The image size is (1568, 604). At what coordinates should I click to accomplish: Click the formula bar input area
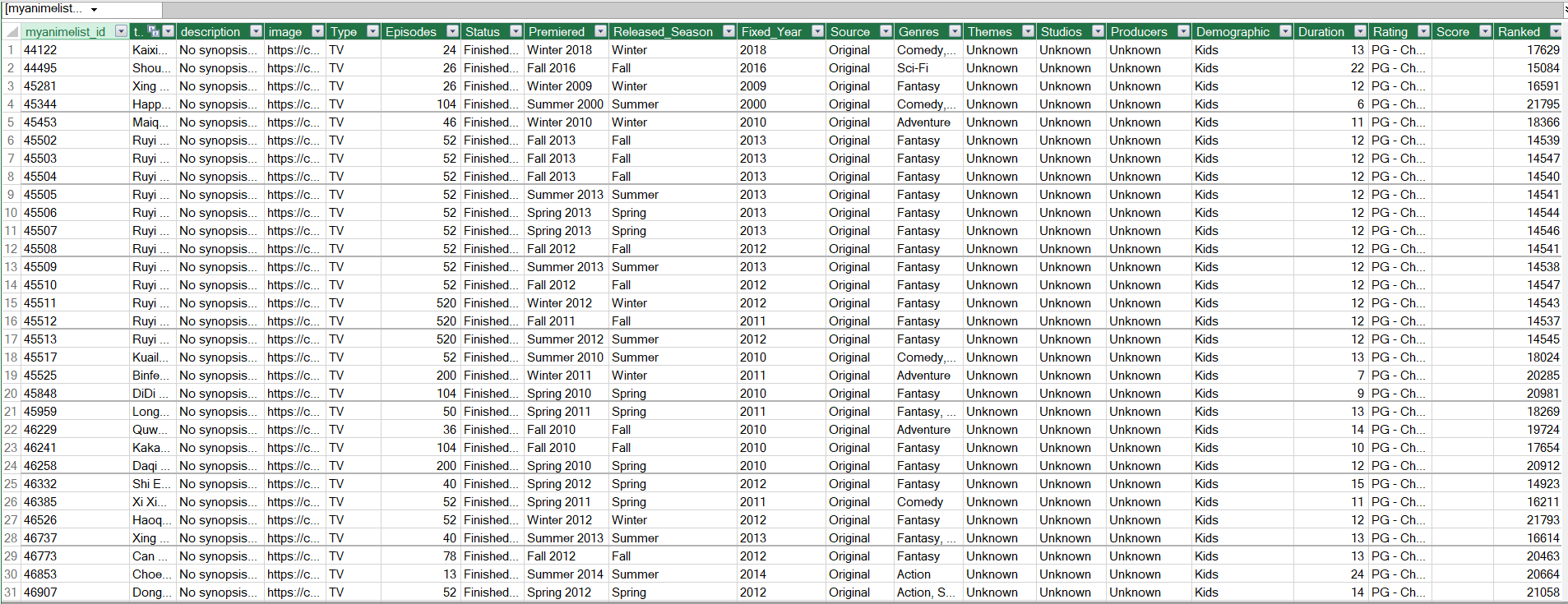pyautogui.click(x=822, y=9)
